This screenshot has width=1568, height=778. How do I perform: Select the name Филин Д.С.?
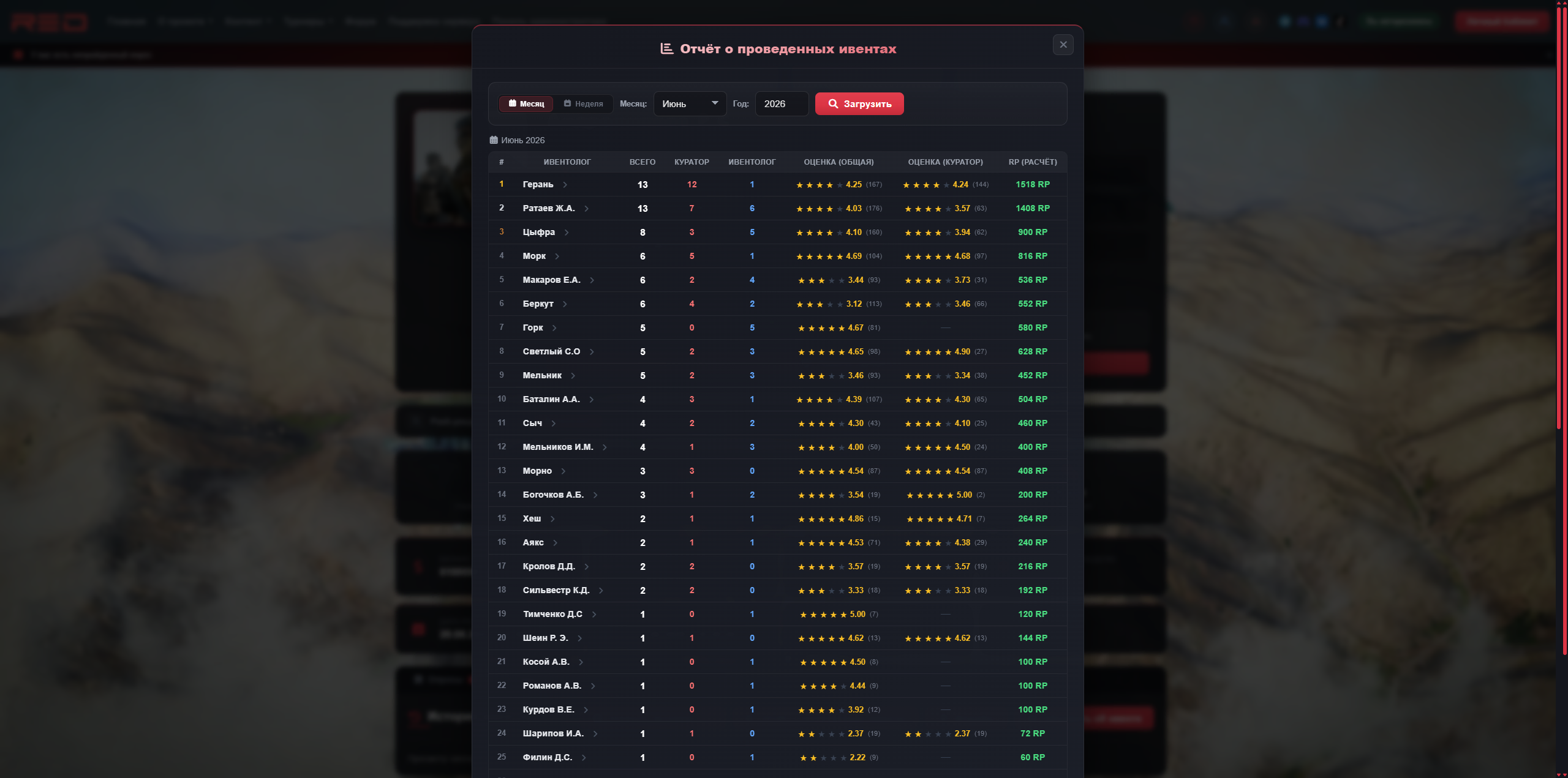pyautogui.click(x=547, y=757)
